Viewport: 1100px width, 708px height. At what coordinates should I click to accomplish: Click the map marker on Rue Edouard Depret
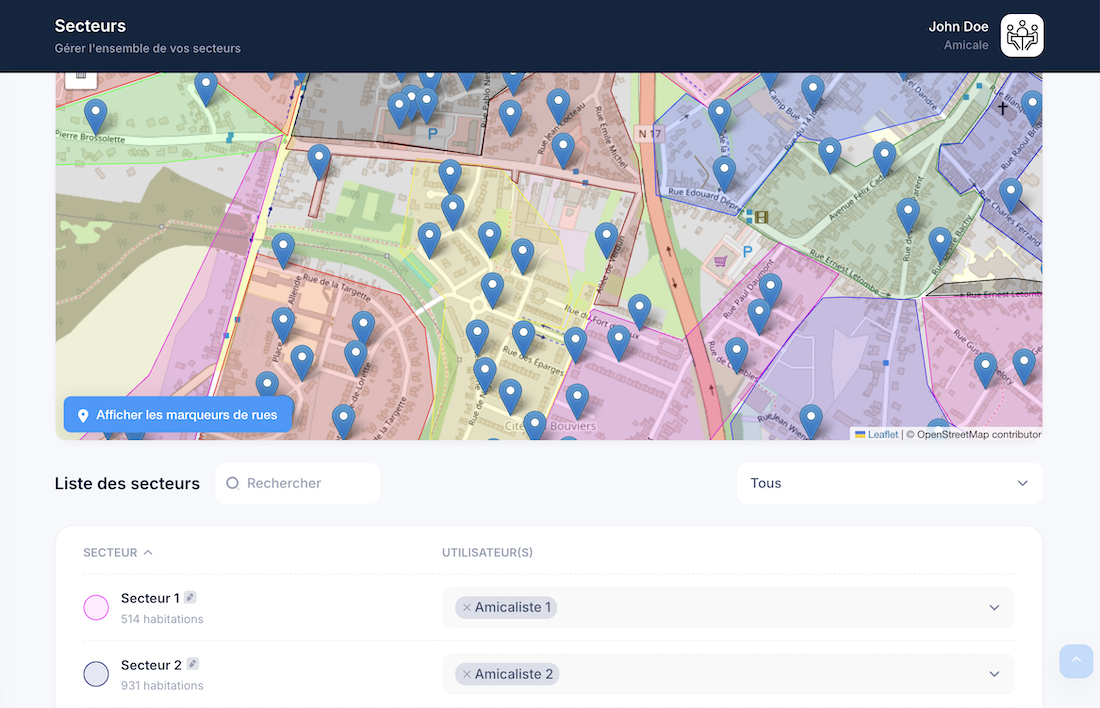(724, 172)
